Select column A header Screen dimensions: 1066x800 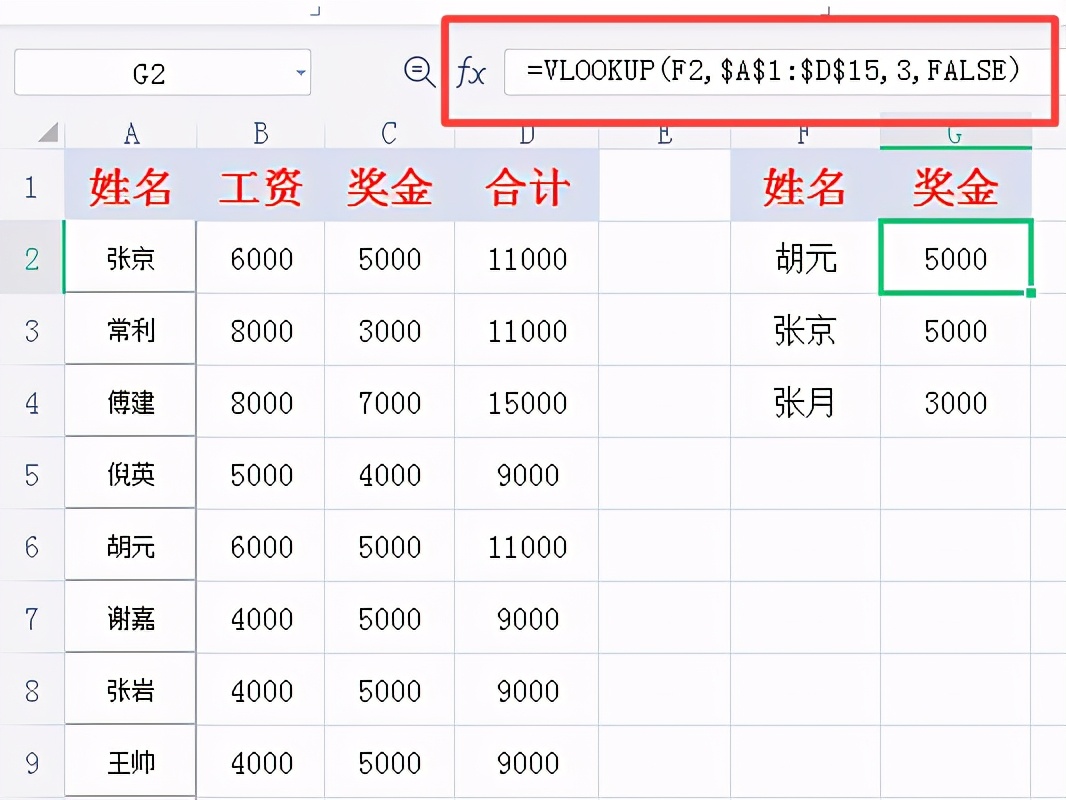click(131, 134)
